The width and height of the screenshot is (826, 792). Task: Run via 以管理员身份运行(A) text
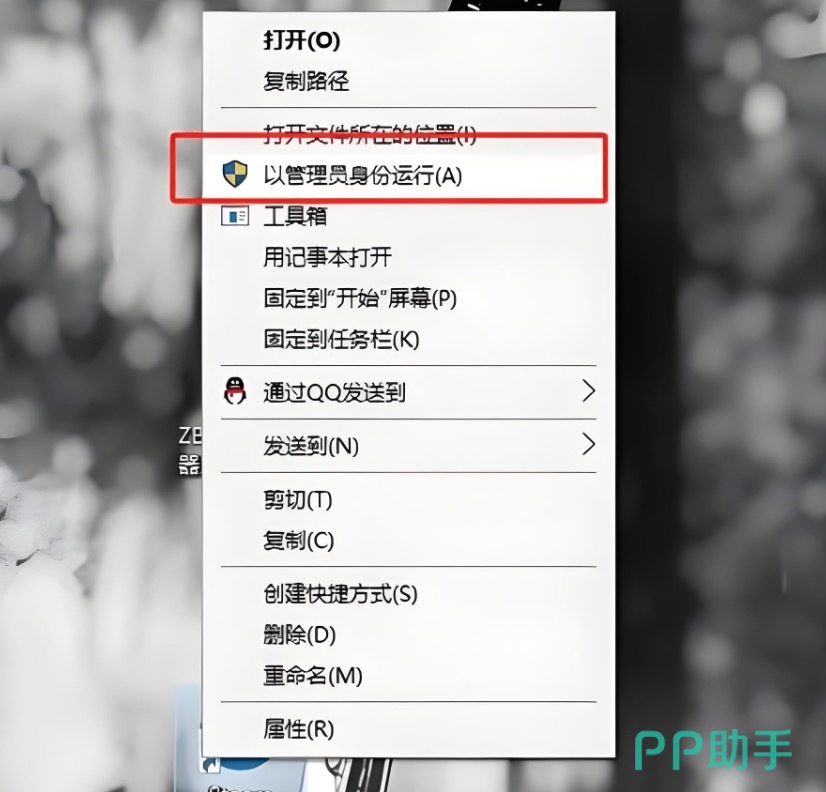click(x=363, y=175)
